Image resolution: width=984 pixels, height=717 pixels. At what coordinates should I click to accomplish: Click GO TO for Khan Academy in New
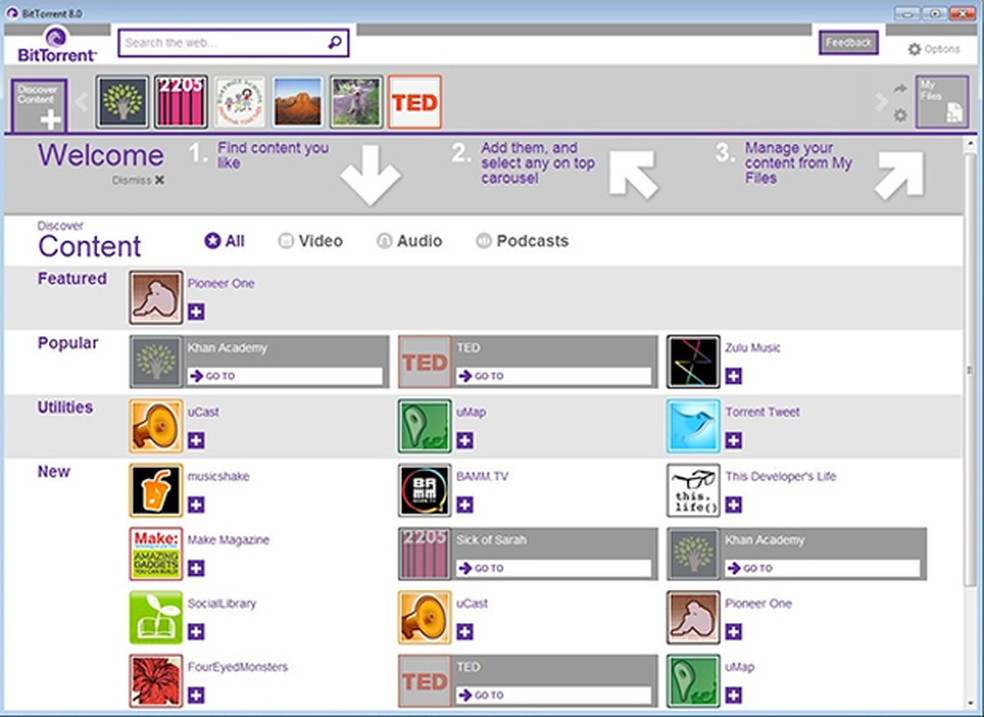click(823, 568)
